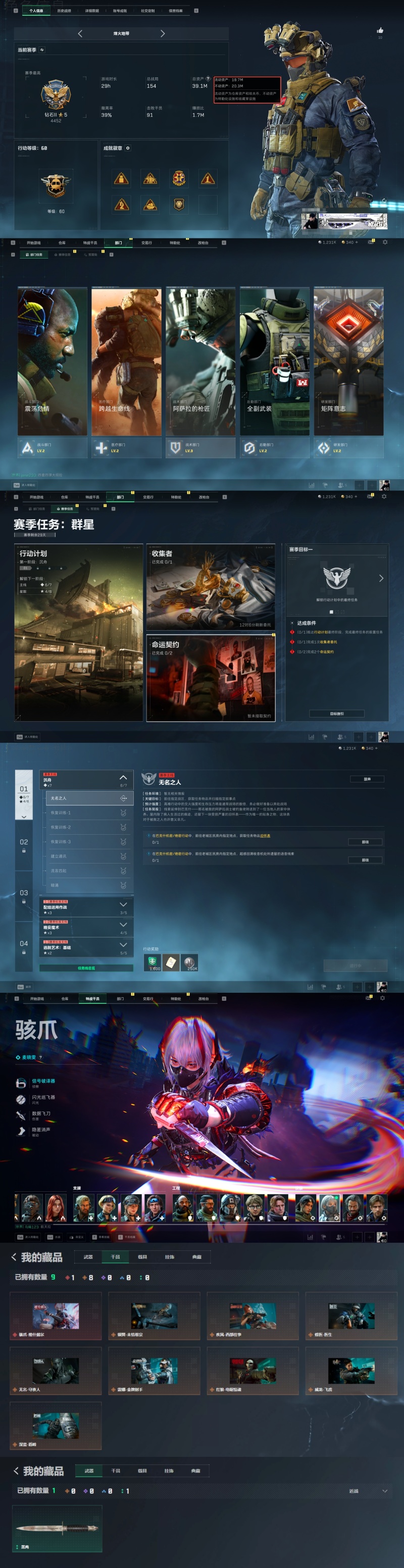Screen dimensions: 404x1568
Task: Jump to locked chapter 02 step
Action: coord(24,845)
